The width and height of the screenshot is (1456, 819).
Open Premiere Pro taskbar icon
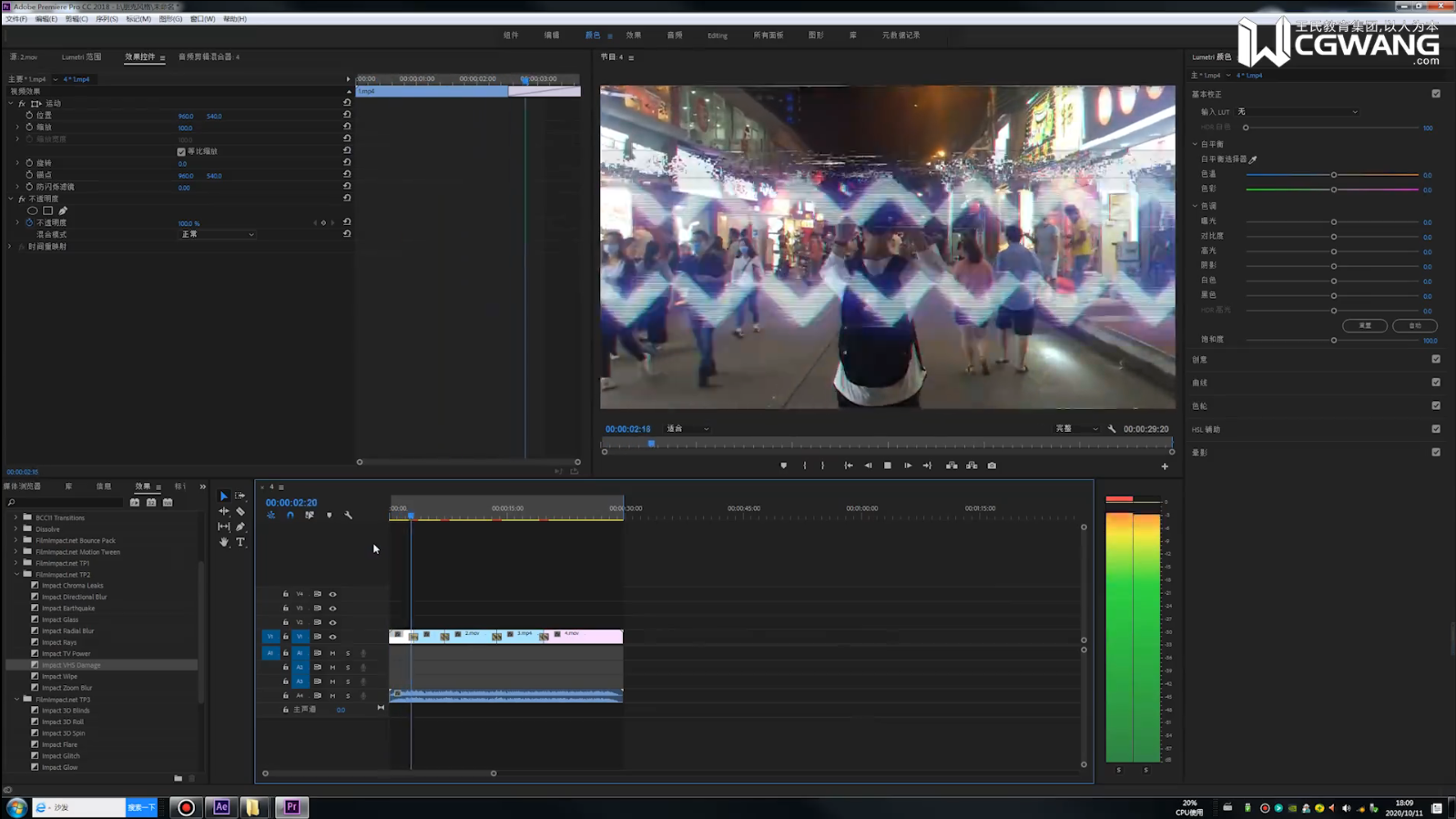(291, 807)
